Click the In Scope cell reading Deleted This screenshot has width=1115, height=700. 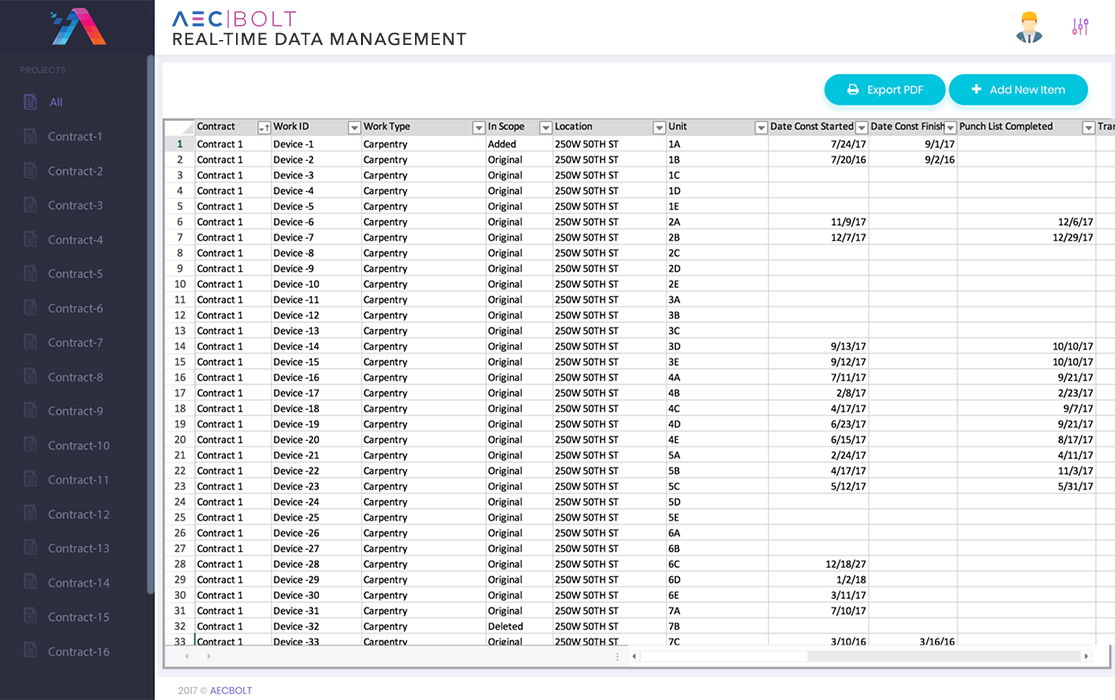coord(518,627)
